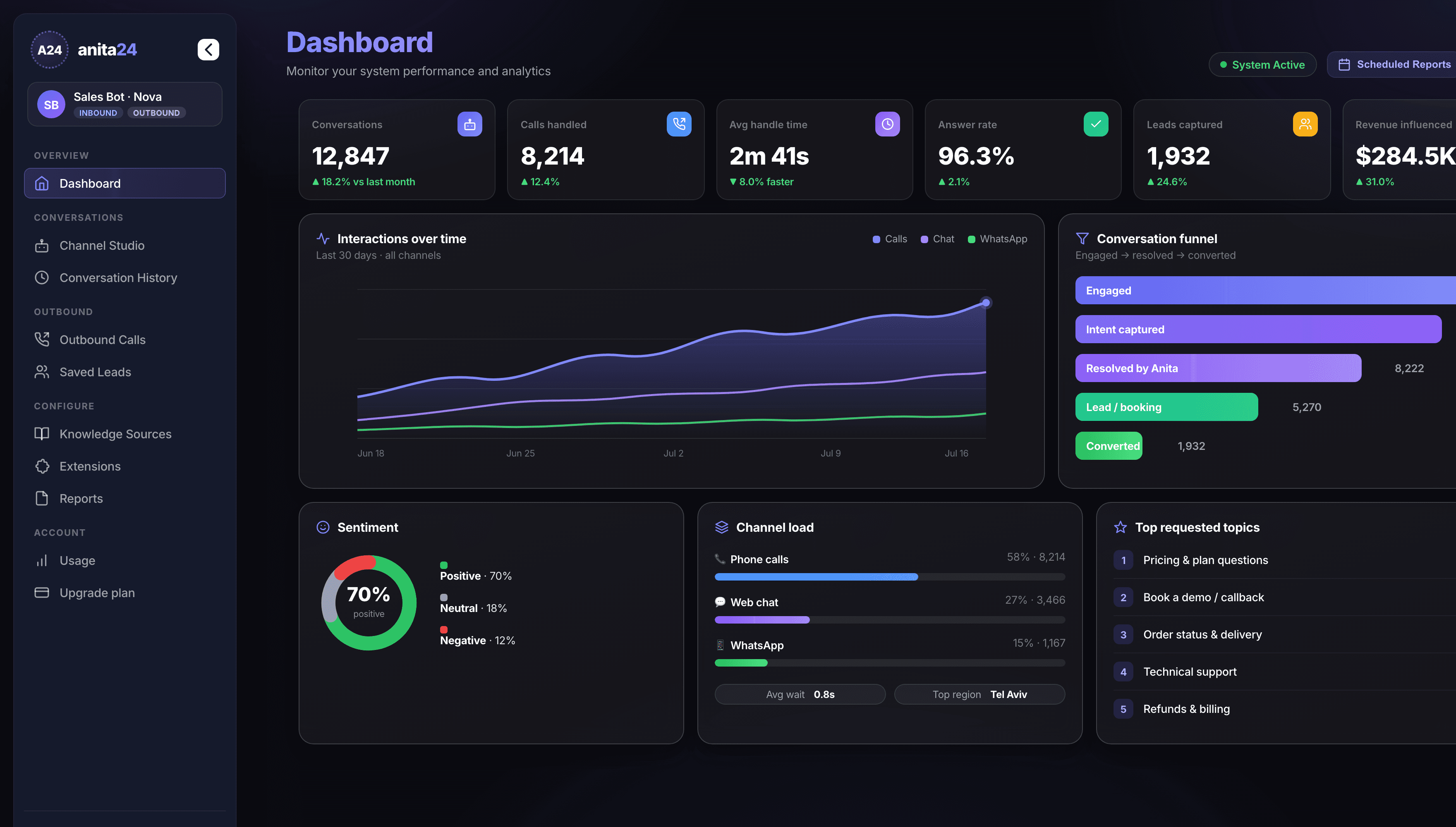Open Dashboard in the sidebar

(125, 183)
